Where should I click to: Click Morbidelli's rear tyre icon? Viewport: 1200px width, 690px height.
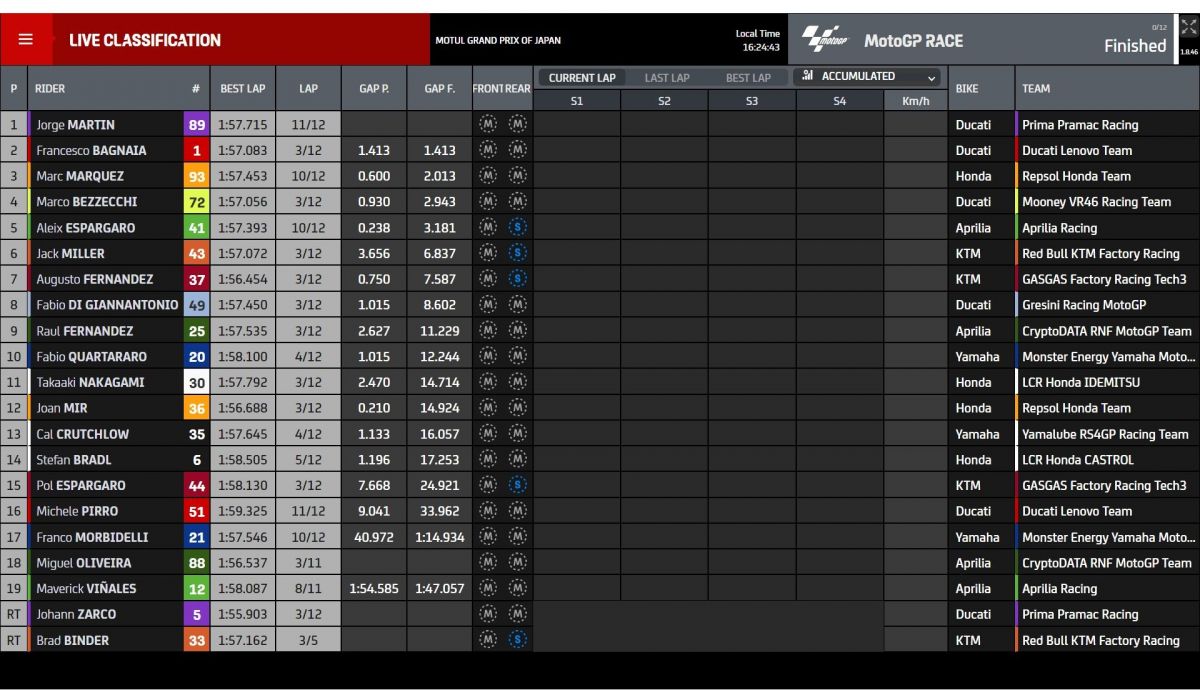517,537
